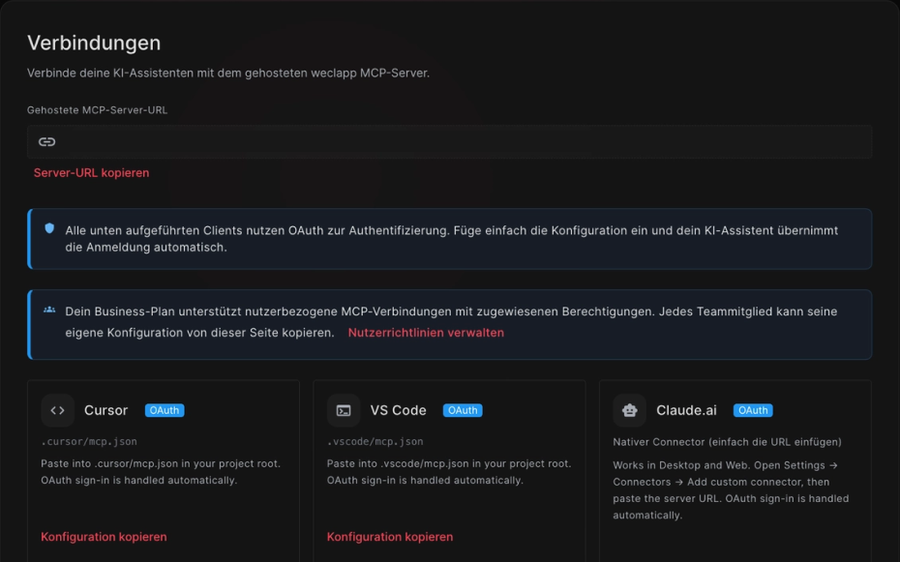The height and width of the screenshot is (562, 900).
Task: Click the 'Verbindungen' heading
Action: (x=94, y=43)
